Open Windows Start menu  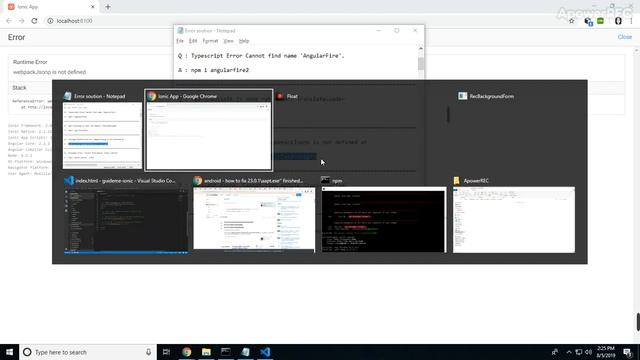pos(9,352)
